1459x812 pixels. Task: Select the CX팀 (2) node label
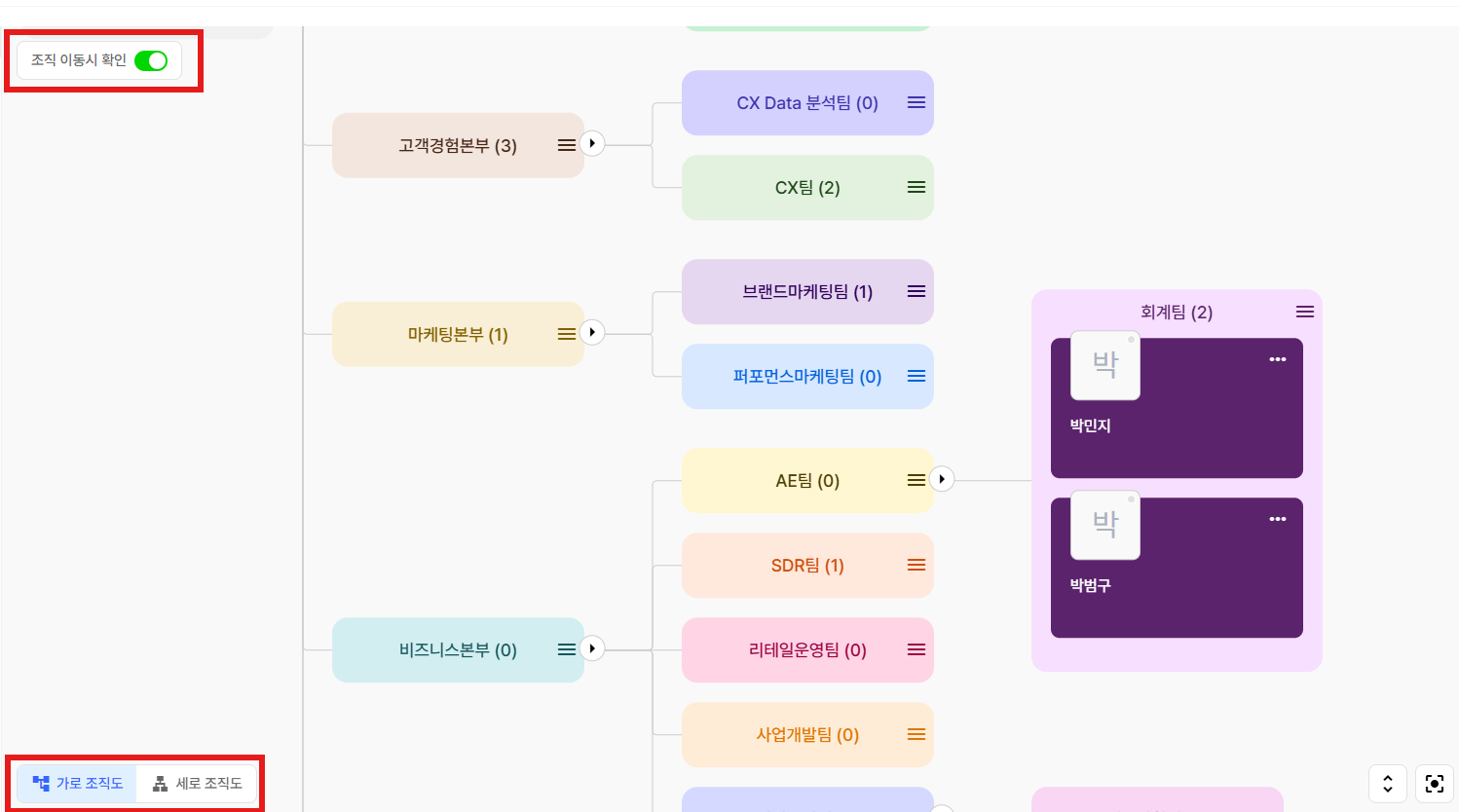coord(807,188)
